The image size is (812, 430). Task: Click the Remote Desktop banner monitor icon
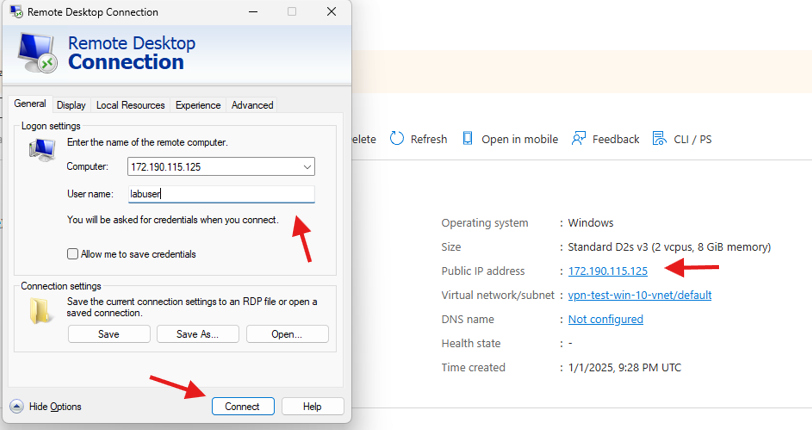tap(37, 53)
